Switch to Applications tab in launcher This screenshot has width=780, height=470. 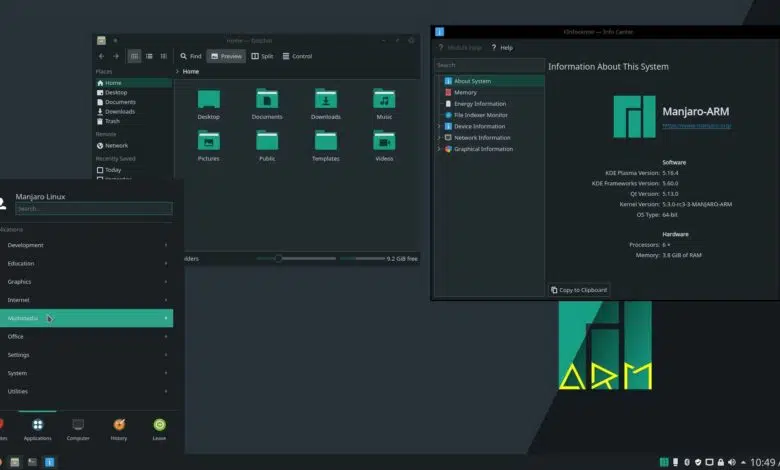(37, 429)
